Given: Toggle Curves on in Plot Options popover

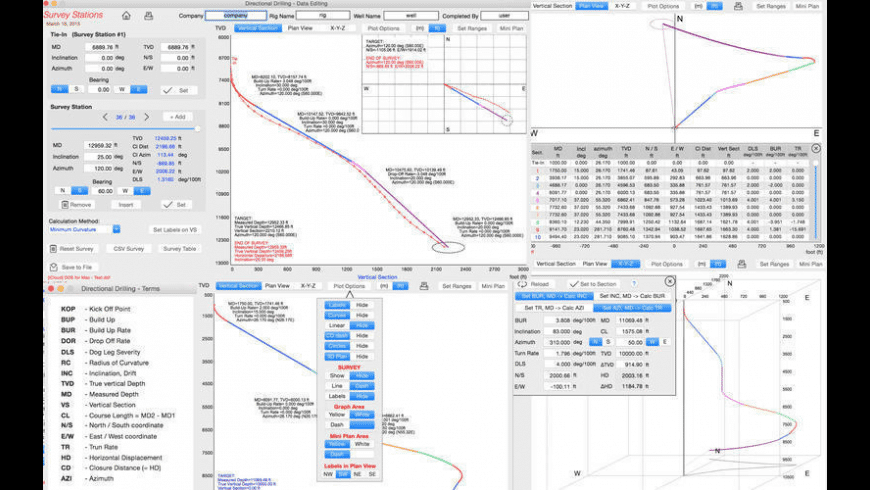Looking at the screenshot, I should pyautogui.click(x=337, y=315).
